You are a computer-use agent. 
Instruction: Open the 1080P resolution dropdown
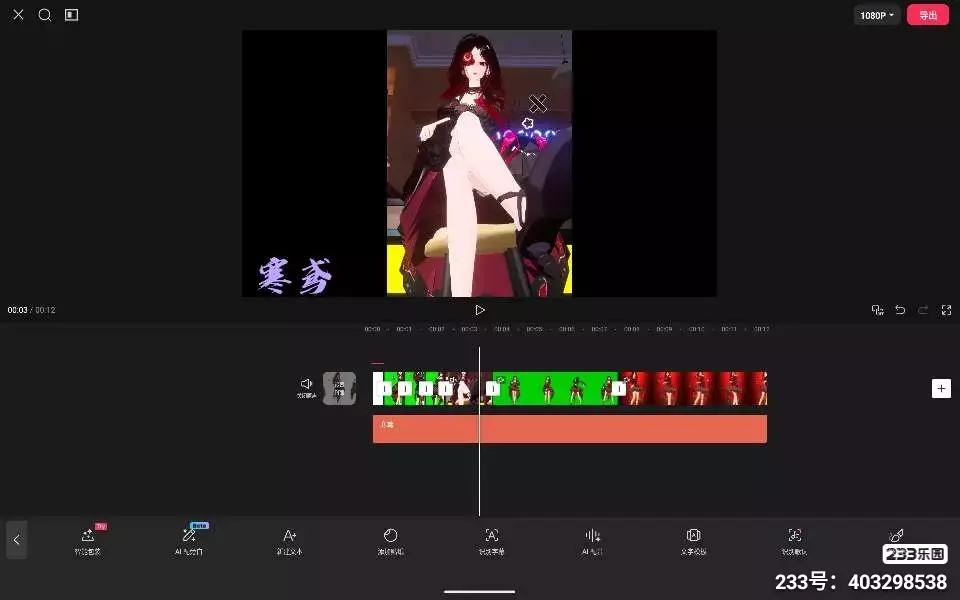[x=877, y=15]
